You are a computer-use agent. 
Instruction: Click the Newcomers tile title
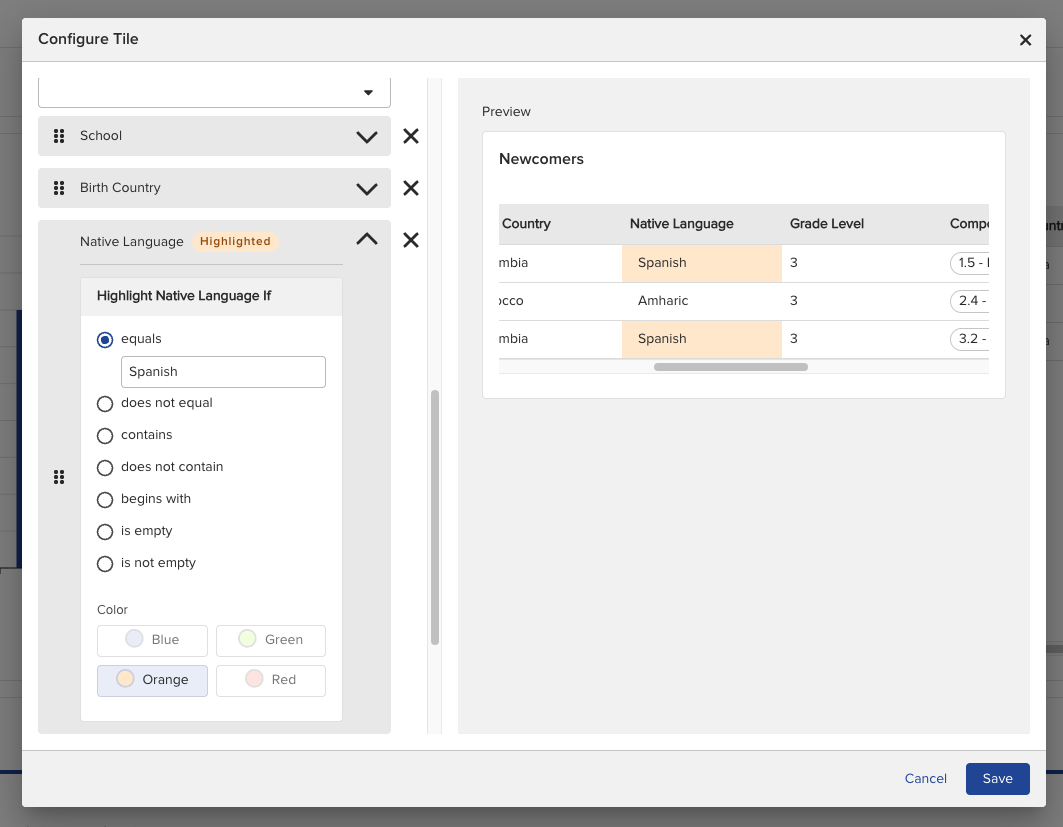pos(541,159)
